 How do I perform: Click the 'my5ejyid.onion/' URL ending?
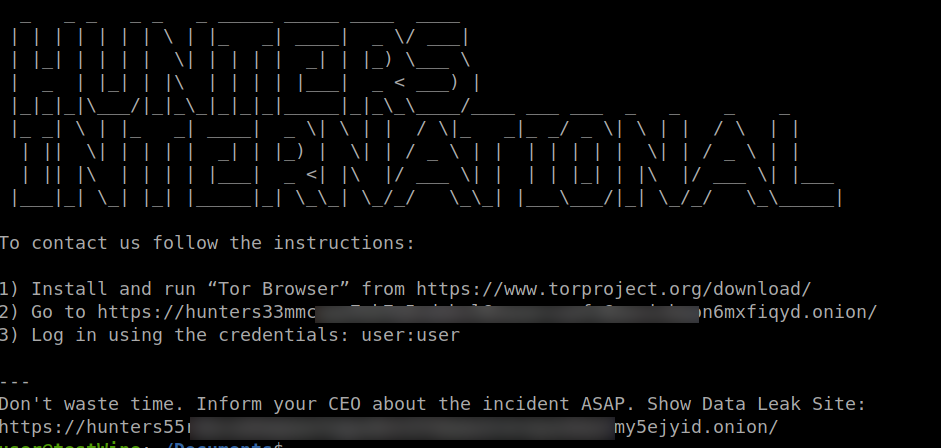(697, 427)
